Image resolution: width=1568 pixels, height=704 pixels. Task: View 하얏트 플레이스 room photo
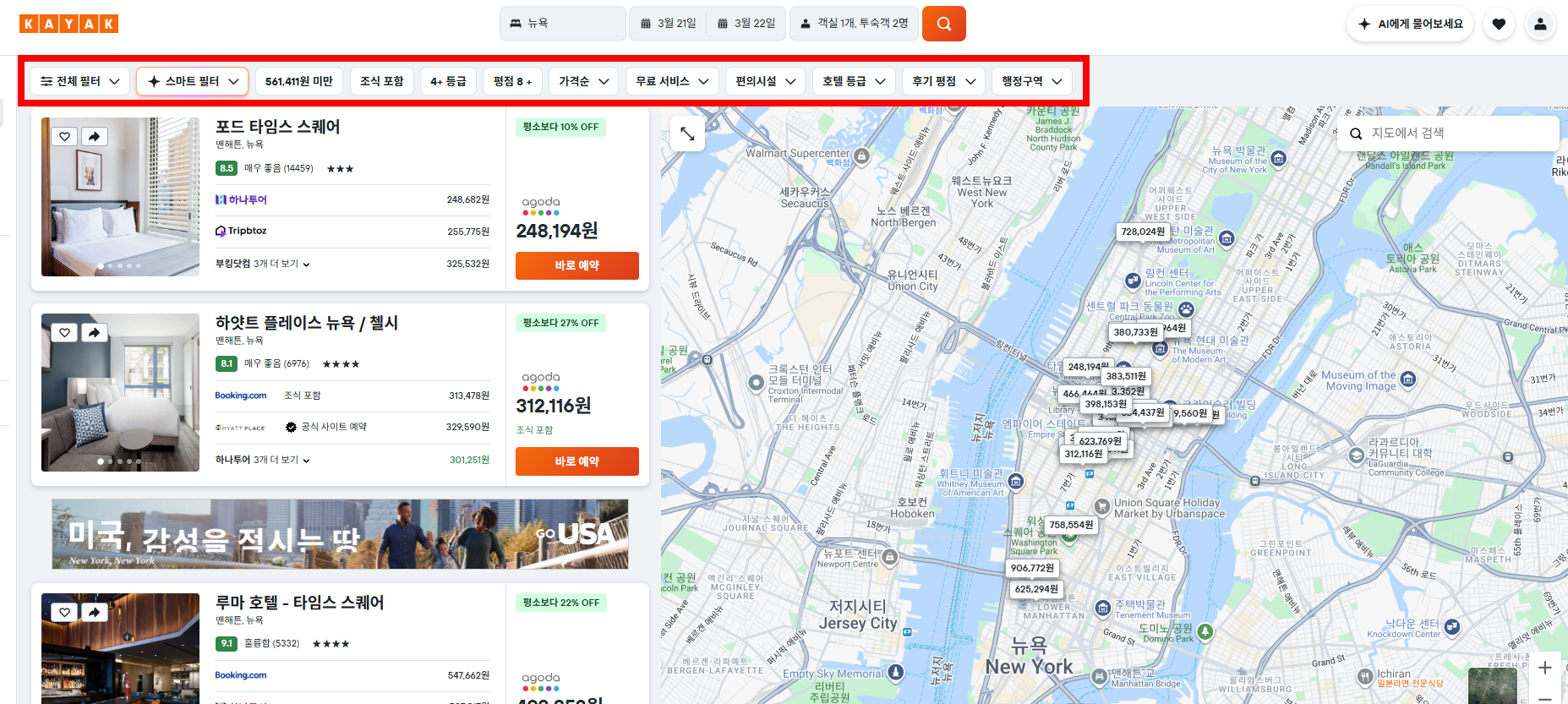coord(120,393)
